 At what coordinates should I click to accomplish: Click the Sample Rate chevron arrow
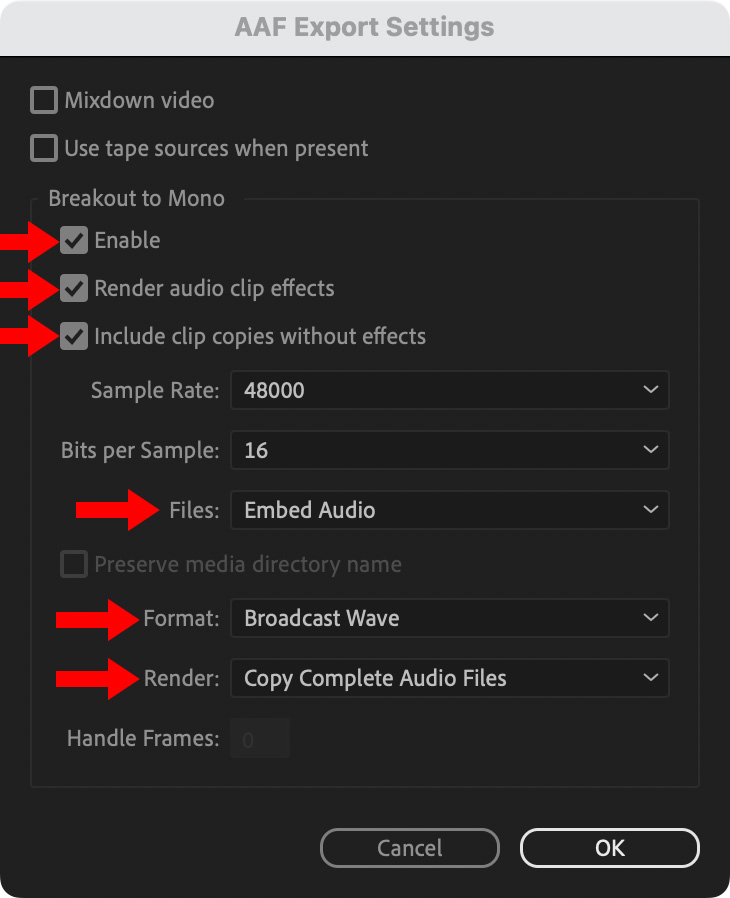click(651, 390)
